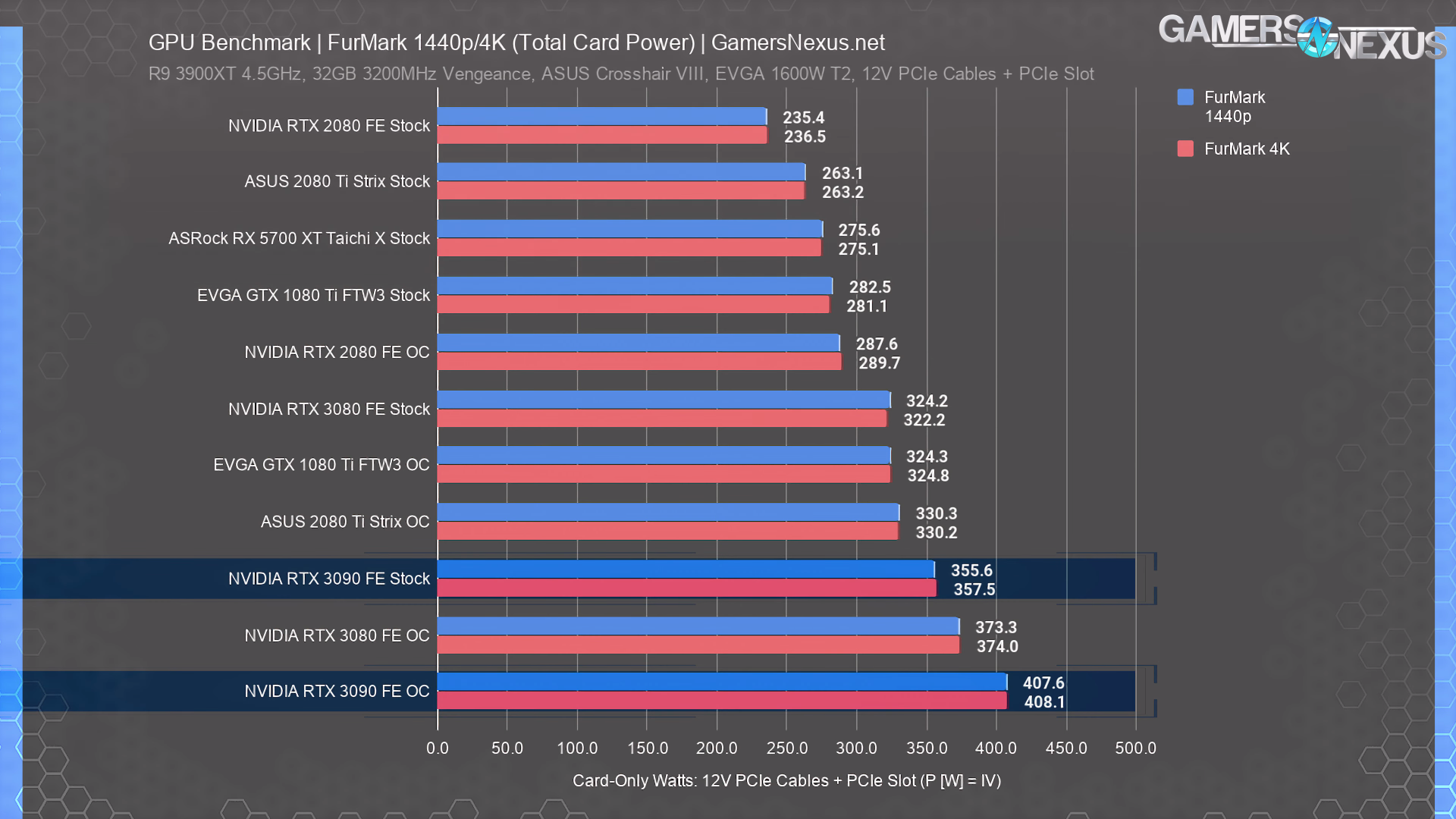
Task: Click the 374.0 value for RTX 3080 FE OC
Action: 997,646
